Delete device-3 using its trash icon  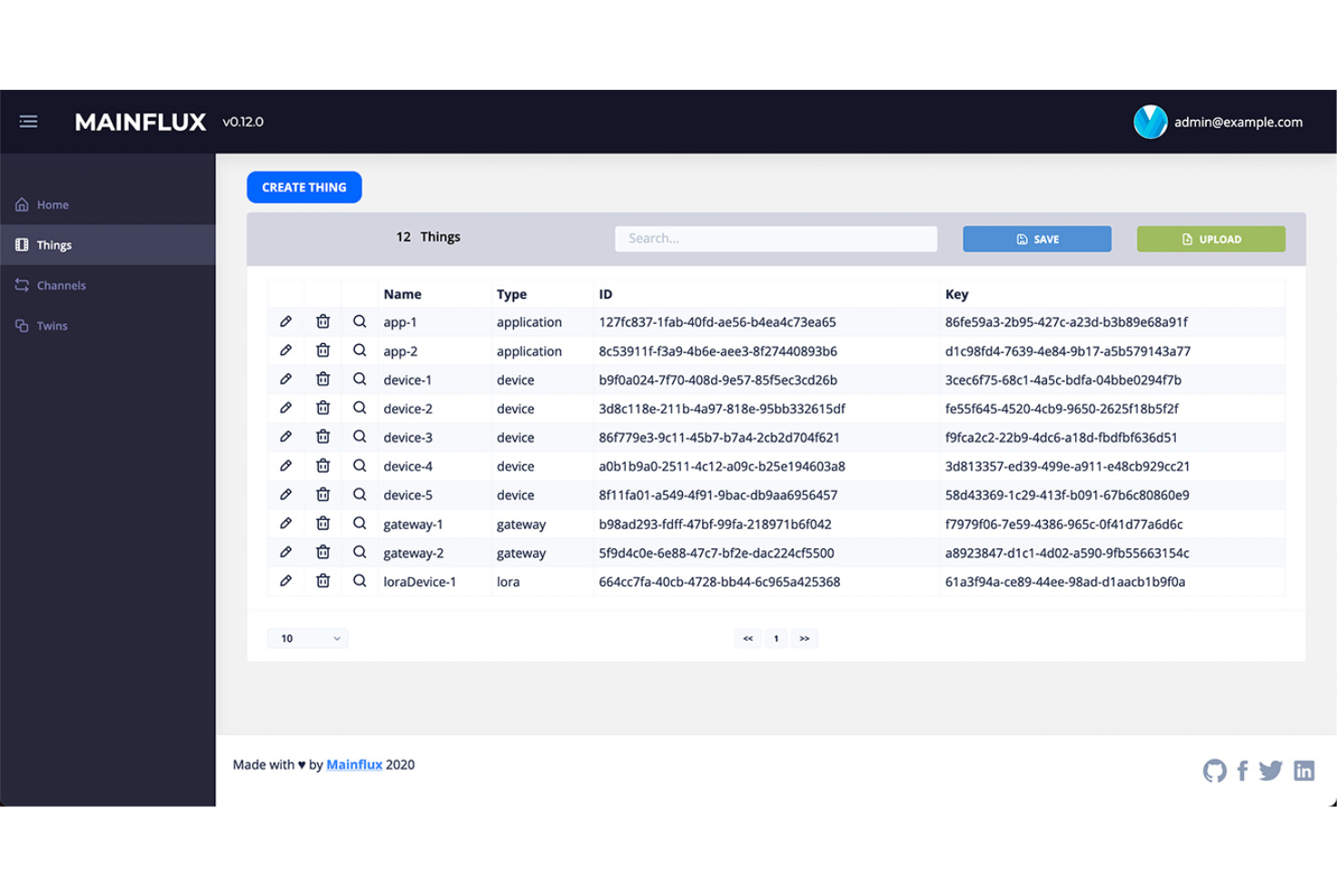322,437
